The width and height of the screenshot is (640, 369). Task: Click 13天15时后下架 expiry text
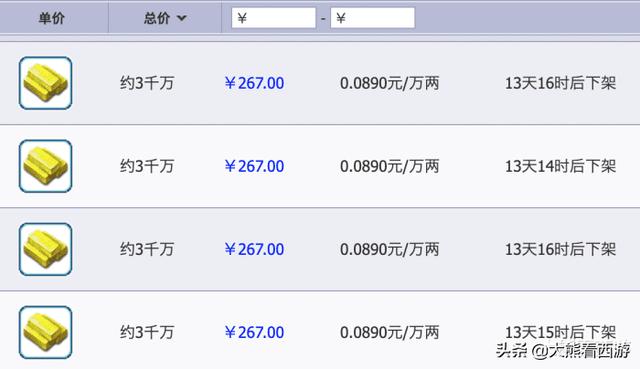pos(561,333)
